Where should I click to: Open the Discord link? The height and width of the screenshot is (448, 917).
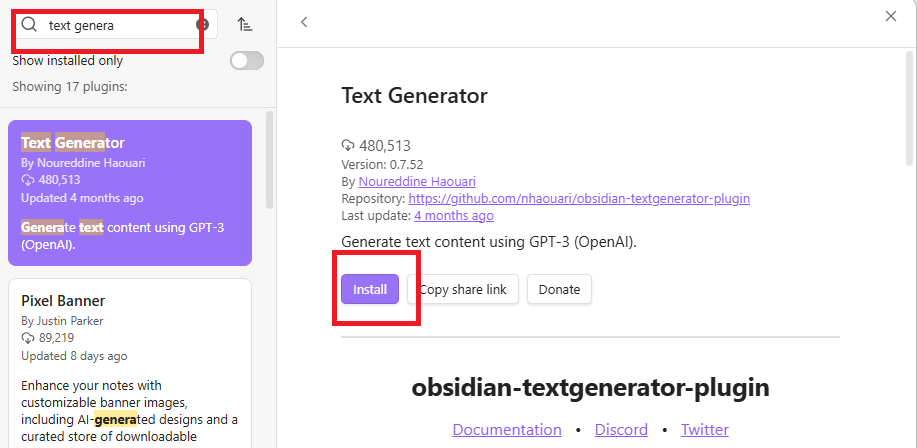(621, 430)
